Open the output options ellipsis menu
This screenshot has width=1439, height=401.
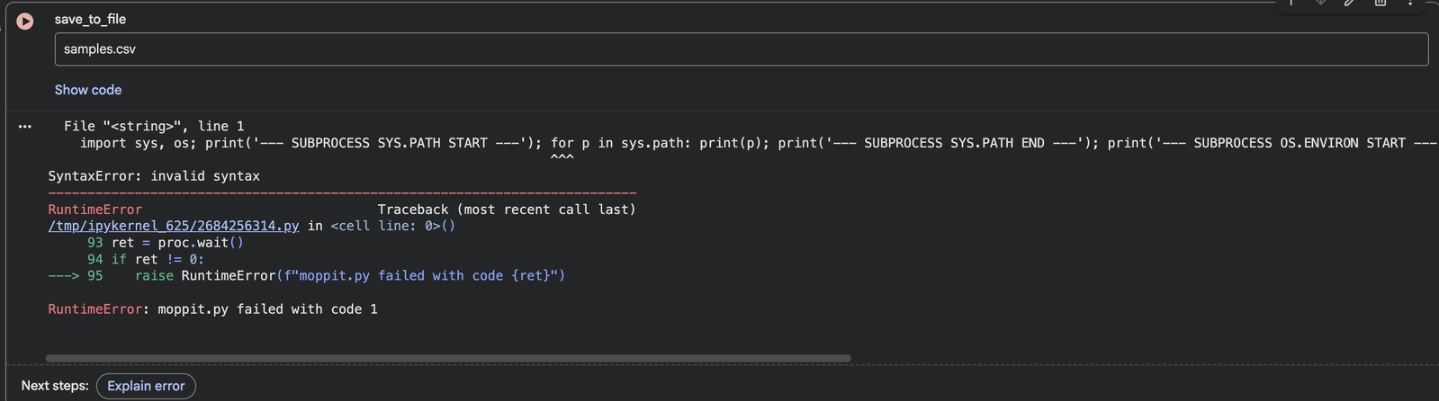pyautogui.click(x=25, y=127)
